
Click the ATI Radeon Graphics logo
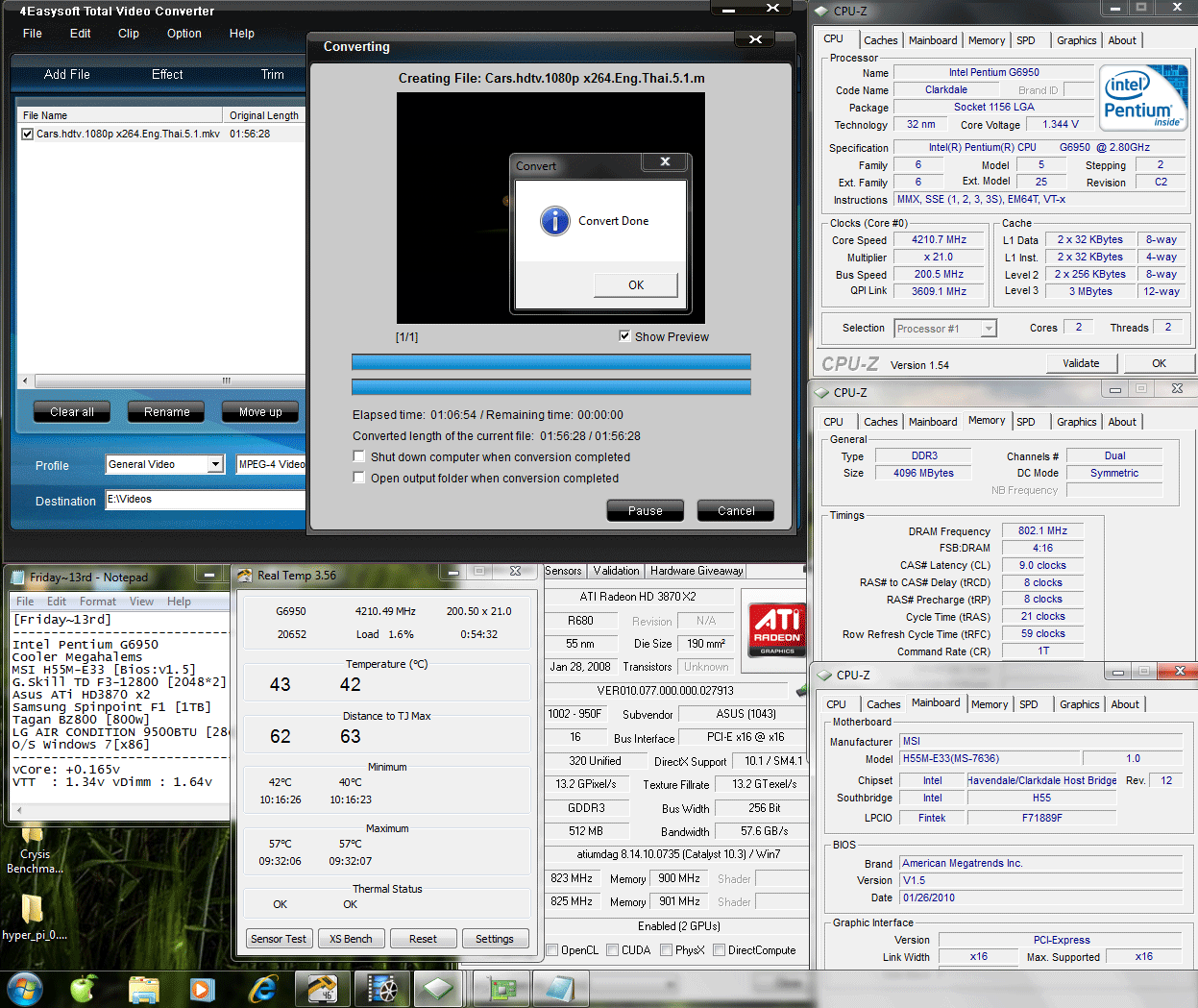pyautogui.click(x=776, y=629)
